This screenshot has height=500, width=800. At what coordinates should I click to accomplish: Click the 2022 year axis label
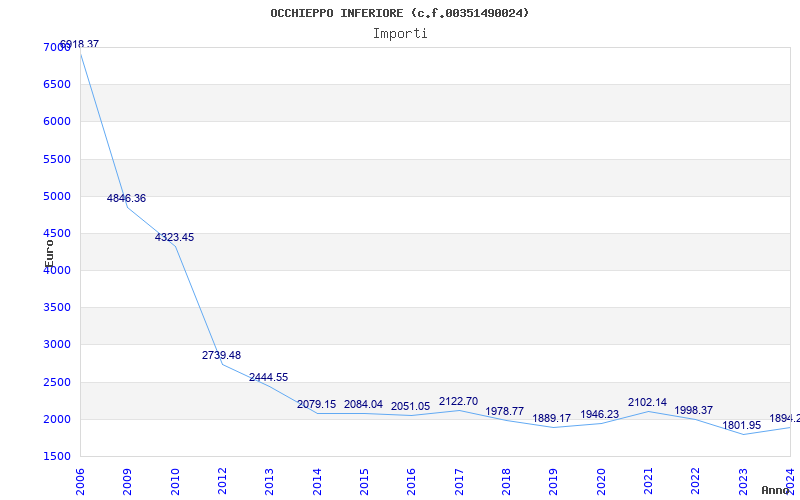(696, 482)
